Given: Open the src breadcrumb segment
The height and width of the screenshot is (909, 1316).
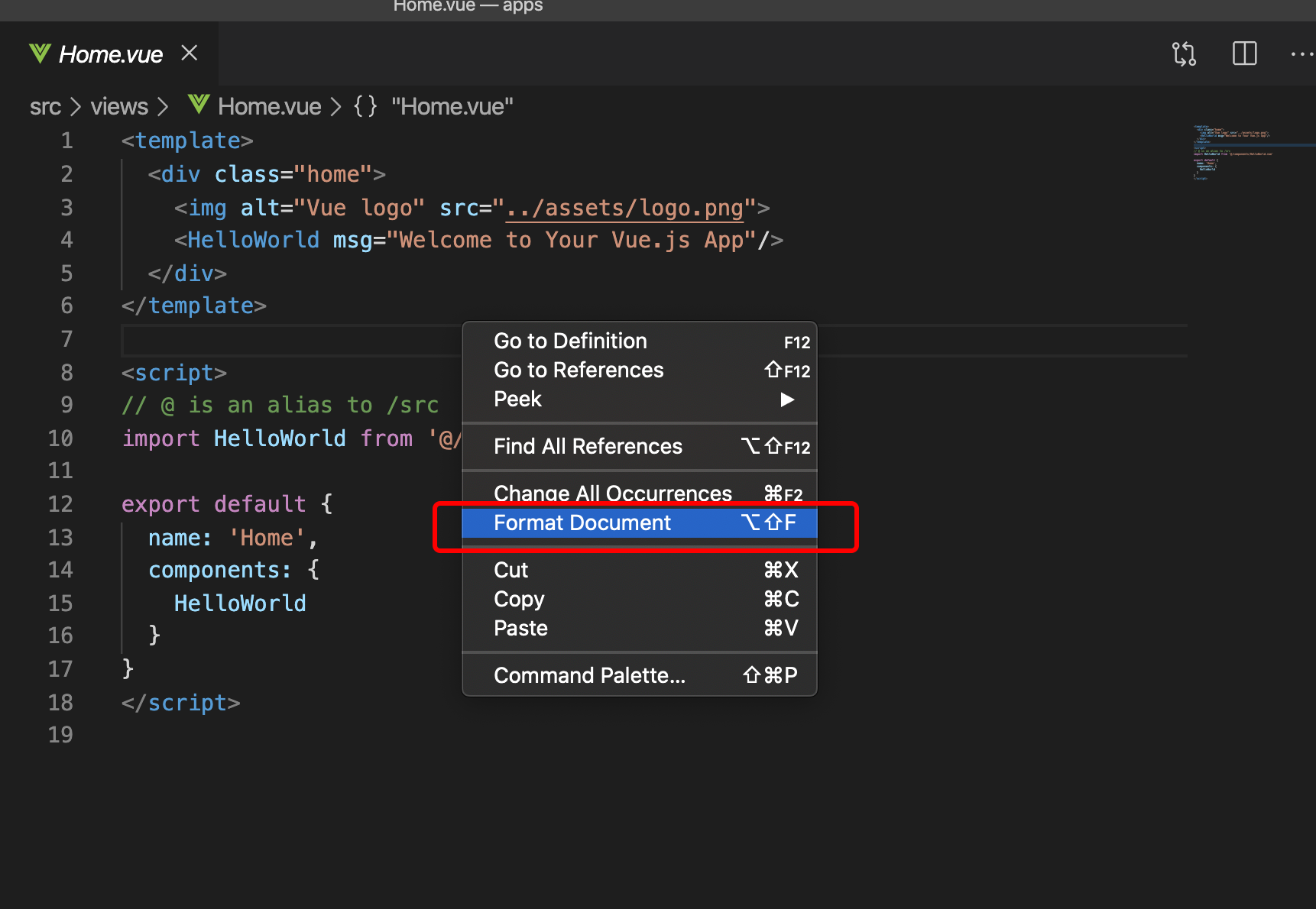Looking at the screenshot, I should (x=45, y=106).
